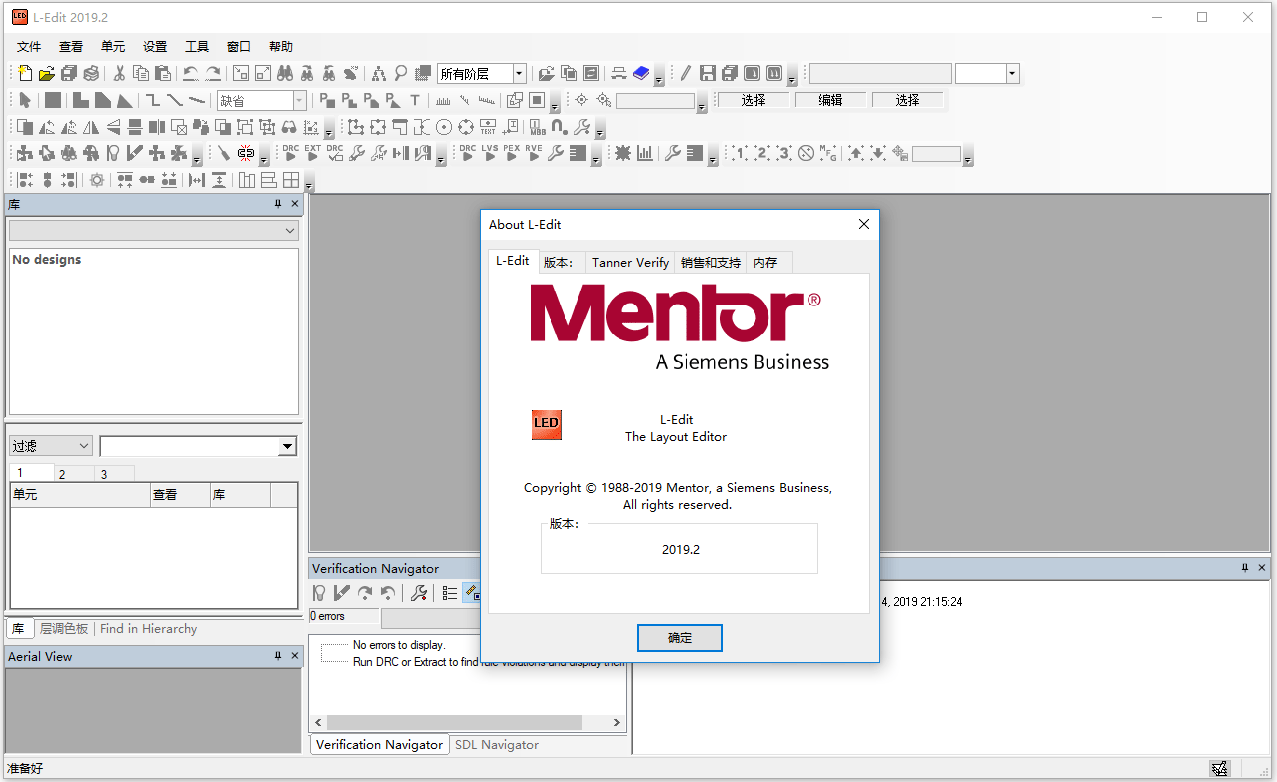The height and width of the screenshot is (782, 1277).
Task: Click the numbered 1 step icon
Action: pyautogui.click(x=739, y=153)
